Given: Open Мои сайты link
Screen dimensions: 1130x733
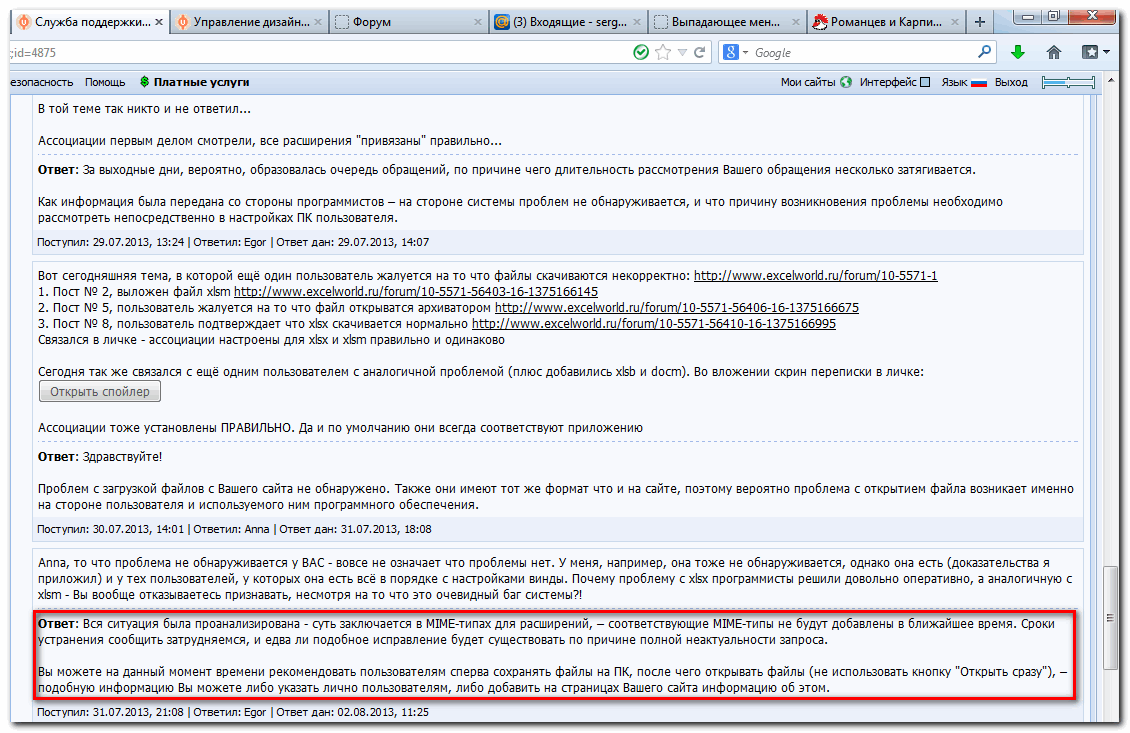Looking at the screenshot, I should pos(808,82).
